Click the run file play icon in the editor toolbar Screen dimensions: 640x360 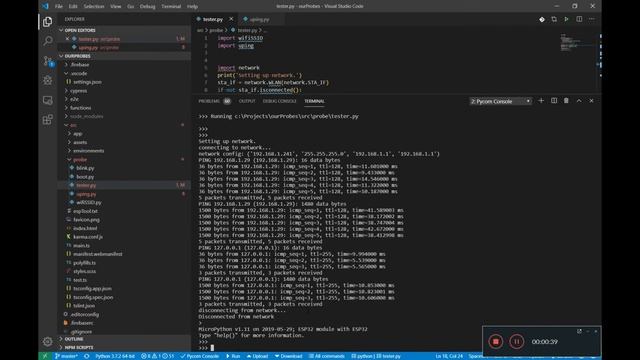pyautogui.click(x=566, y=19)
